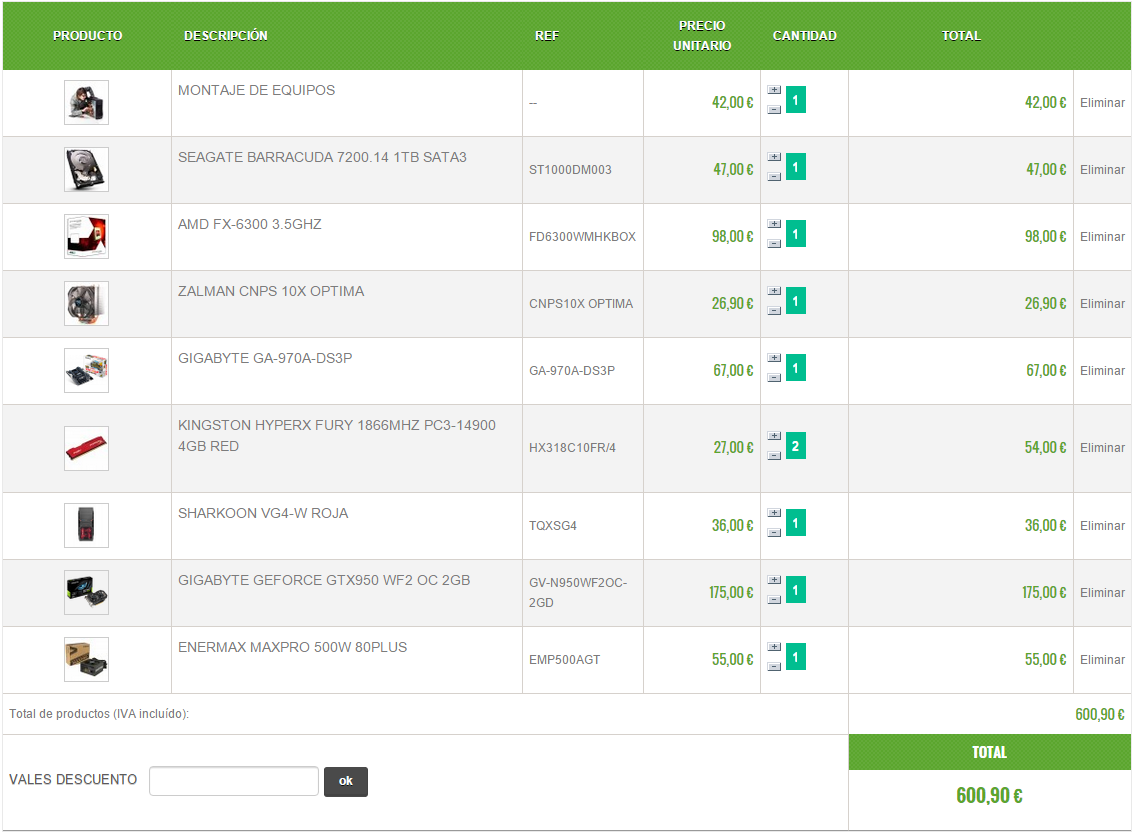Remove GIGABYTE GTX950 via Eliminar

pos(1102,593)
